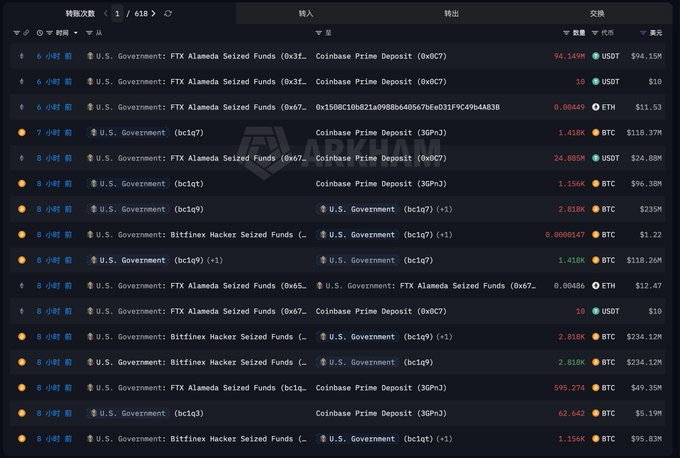Click the link icon in the column header

[x=26, y=33]
